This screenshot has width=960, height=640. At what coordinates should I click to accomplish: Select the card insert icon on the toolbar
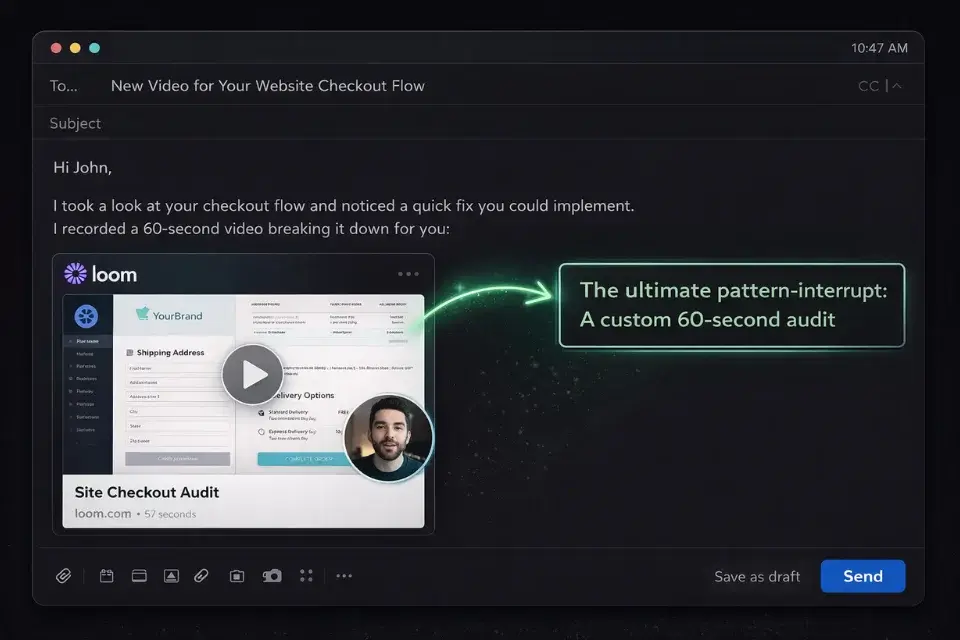pyautogui.click(x=139, y=576)
